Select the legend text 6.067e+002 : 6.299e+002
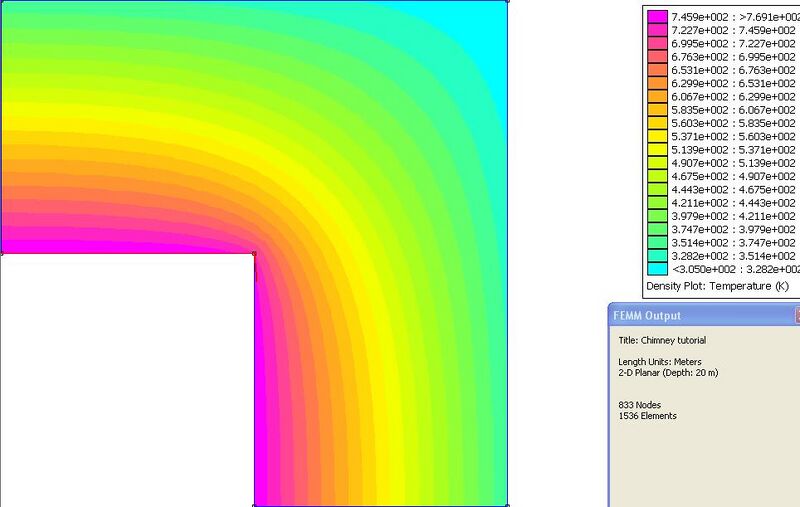The image size is (800, 507). click(733, 96)
